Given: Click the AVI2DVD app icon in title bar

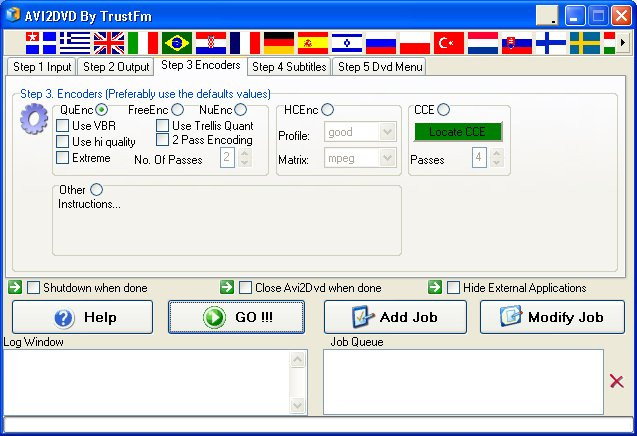Looking at the screenshot, I should pyautogui.click(x=13, y=15).
